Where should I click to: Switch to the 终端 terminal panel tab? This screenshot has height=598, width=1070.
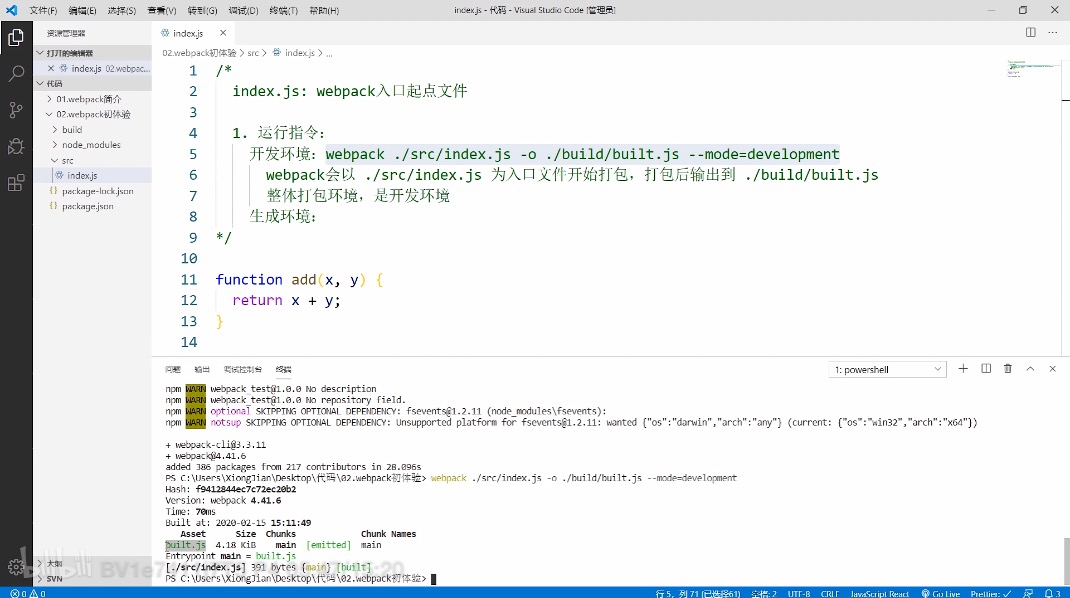283,369
